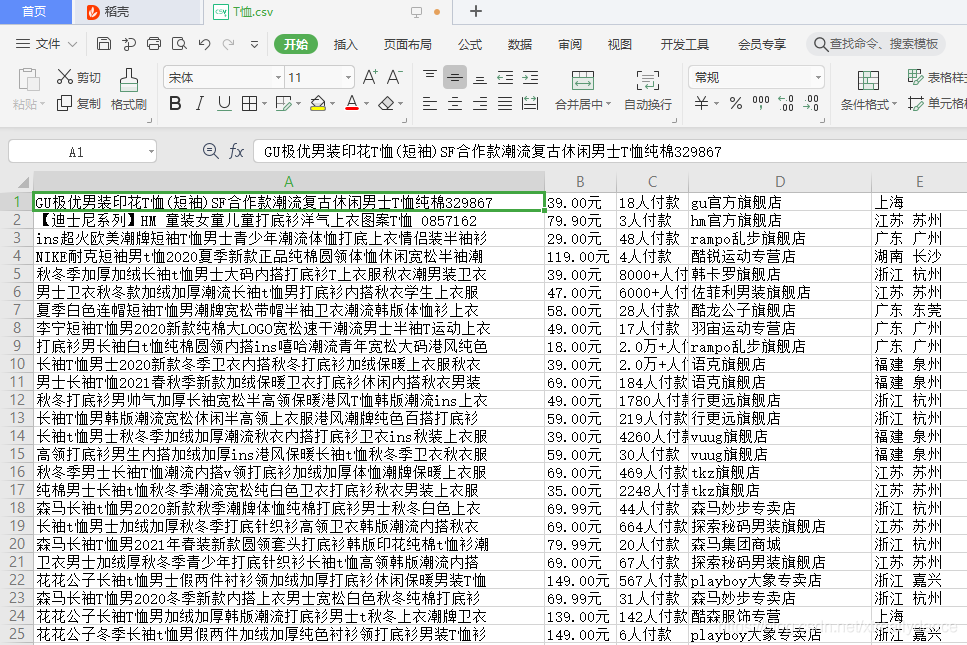Switch to the 数据 ribbon tab
Image resolution: width=967 pixels, height=645 pixels.
point(519,44)
